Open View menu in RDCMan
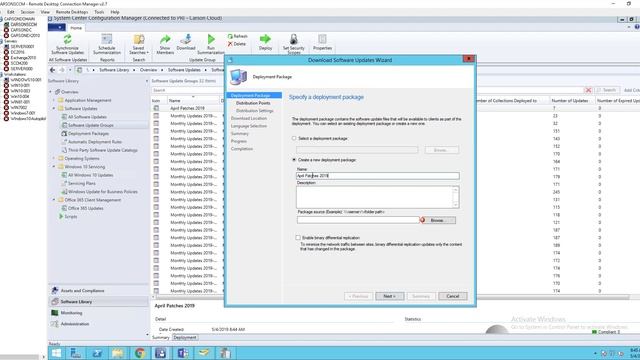640x360 pixels. tap(45, 12)
